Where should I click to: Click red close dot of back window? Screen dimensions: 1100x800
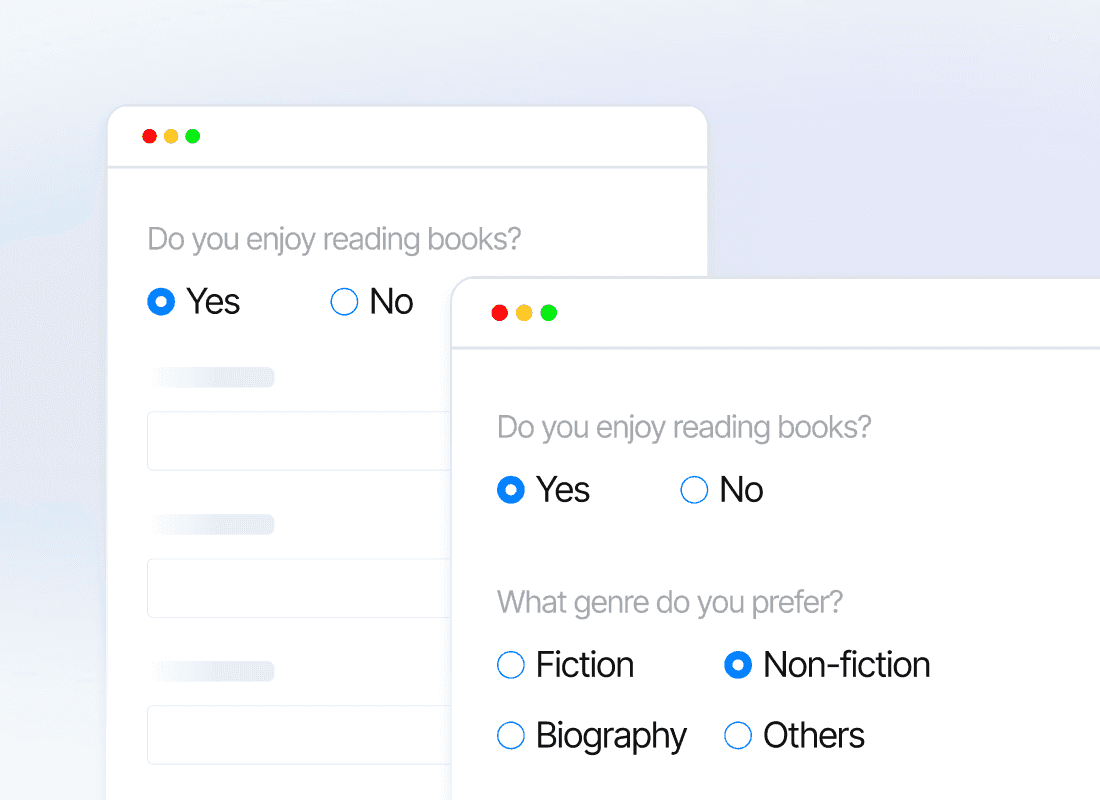(x=150, y=136)
